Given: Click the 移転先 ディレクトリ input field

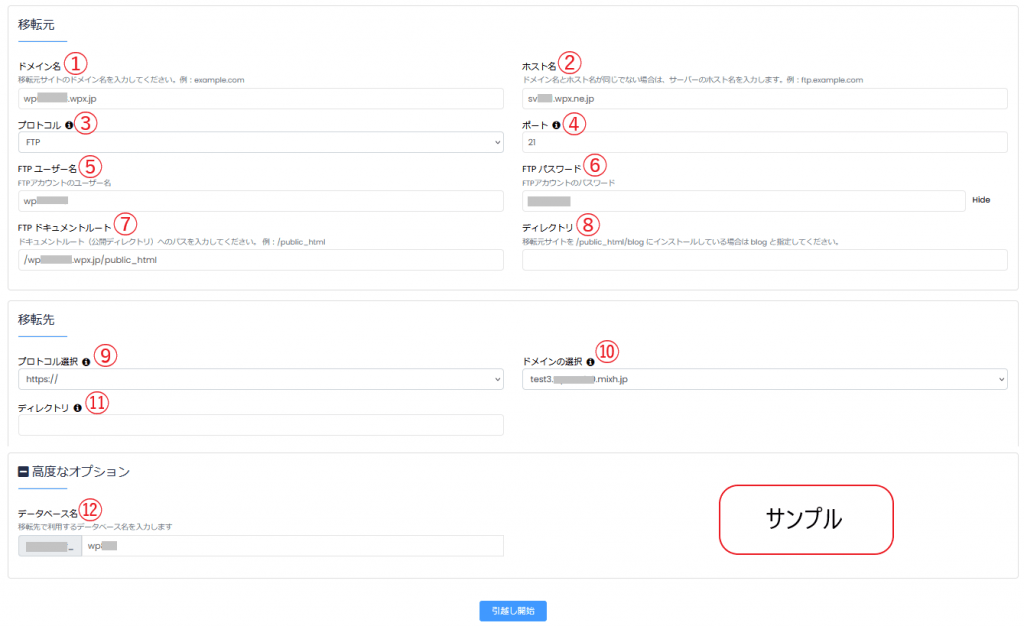Looking at the screenshot, I should (260, 425).
